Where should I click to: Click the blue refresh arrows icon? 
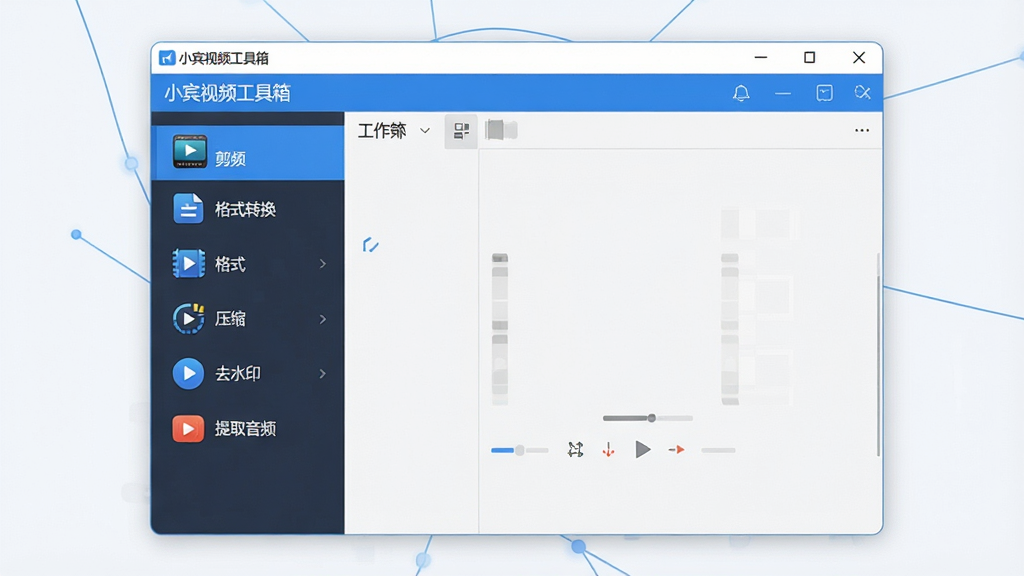click(370, 245)
